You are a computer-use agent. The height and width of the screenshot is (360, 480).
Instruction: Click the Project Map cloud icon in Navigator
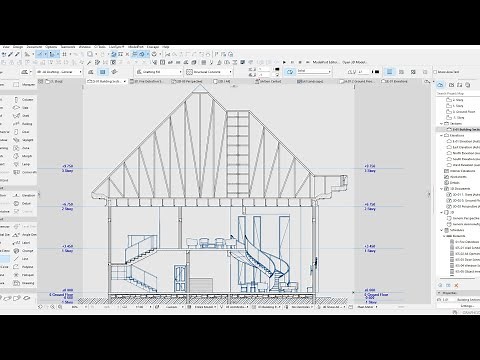coord(440,85)
